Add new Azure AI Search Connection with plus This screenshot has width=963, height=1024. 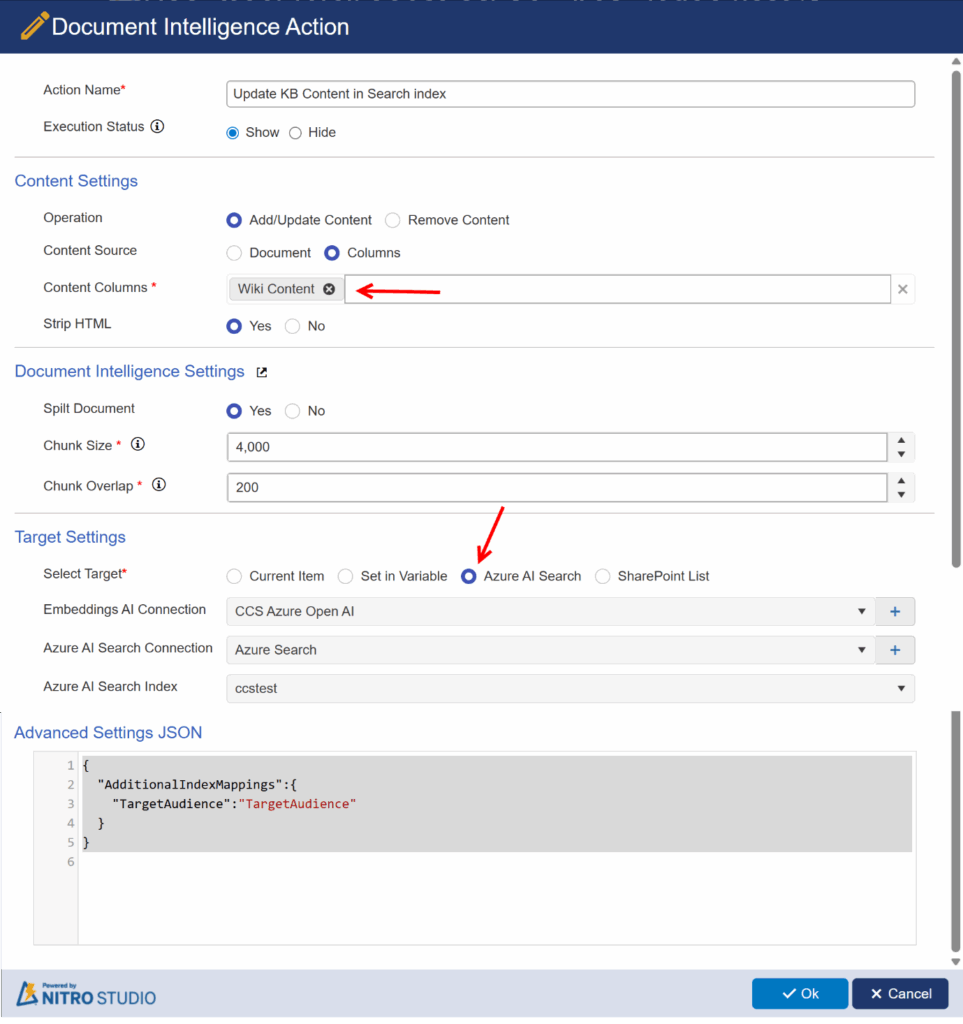[x=894, y=650]
